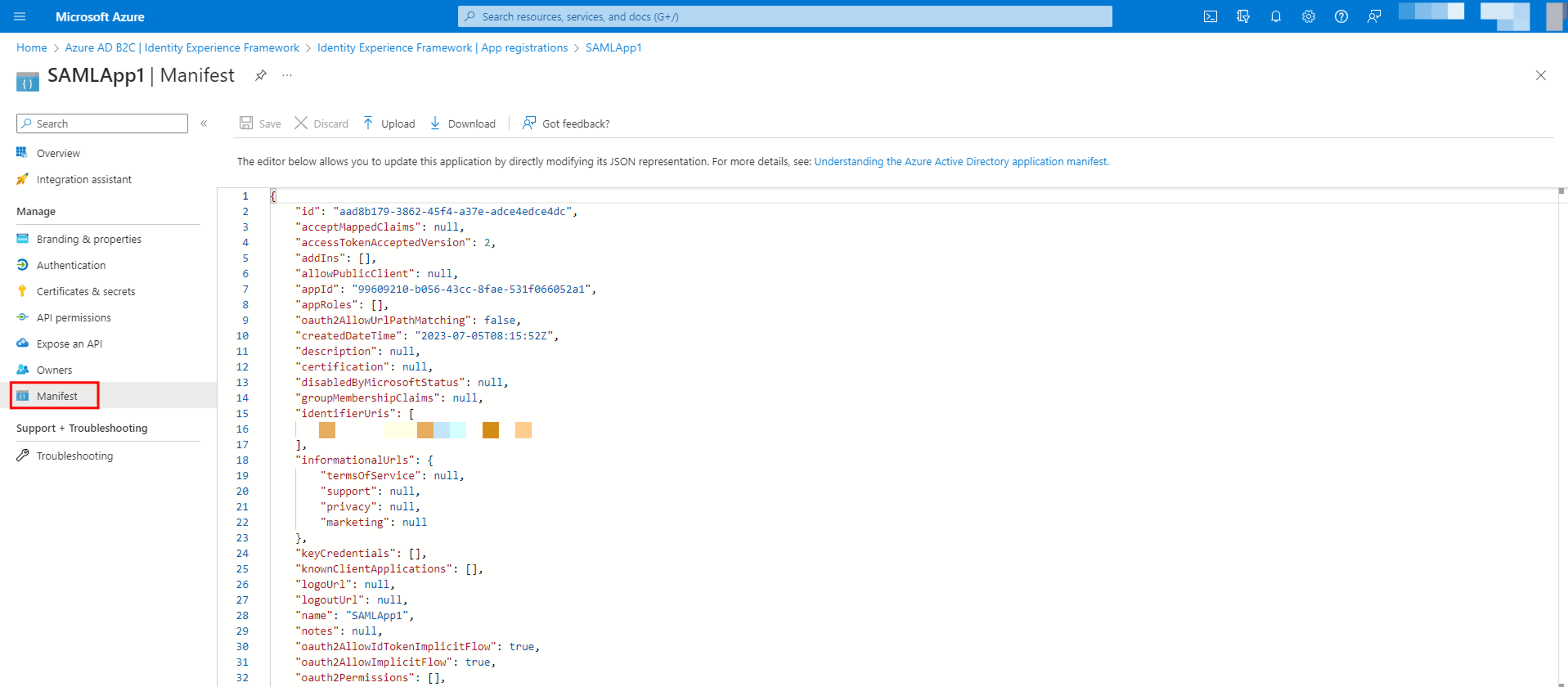Open Understanding the Azure AD application manifest link

point(961,161)
